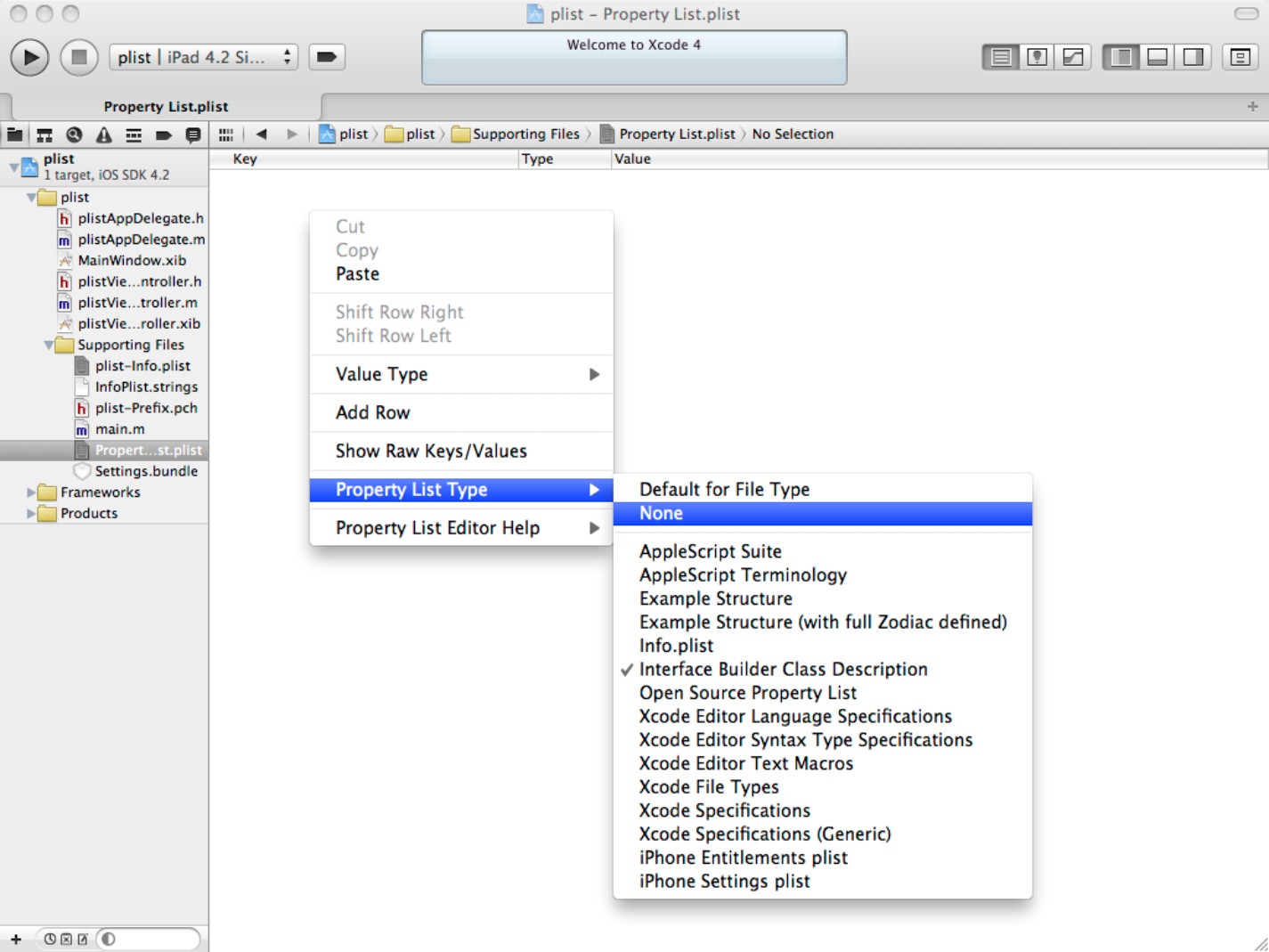Collapse the plist group folder

tap(31, 197)
